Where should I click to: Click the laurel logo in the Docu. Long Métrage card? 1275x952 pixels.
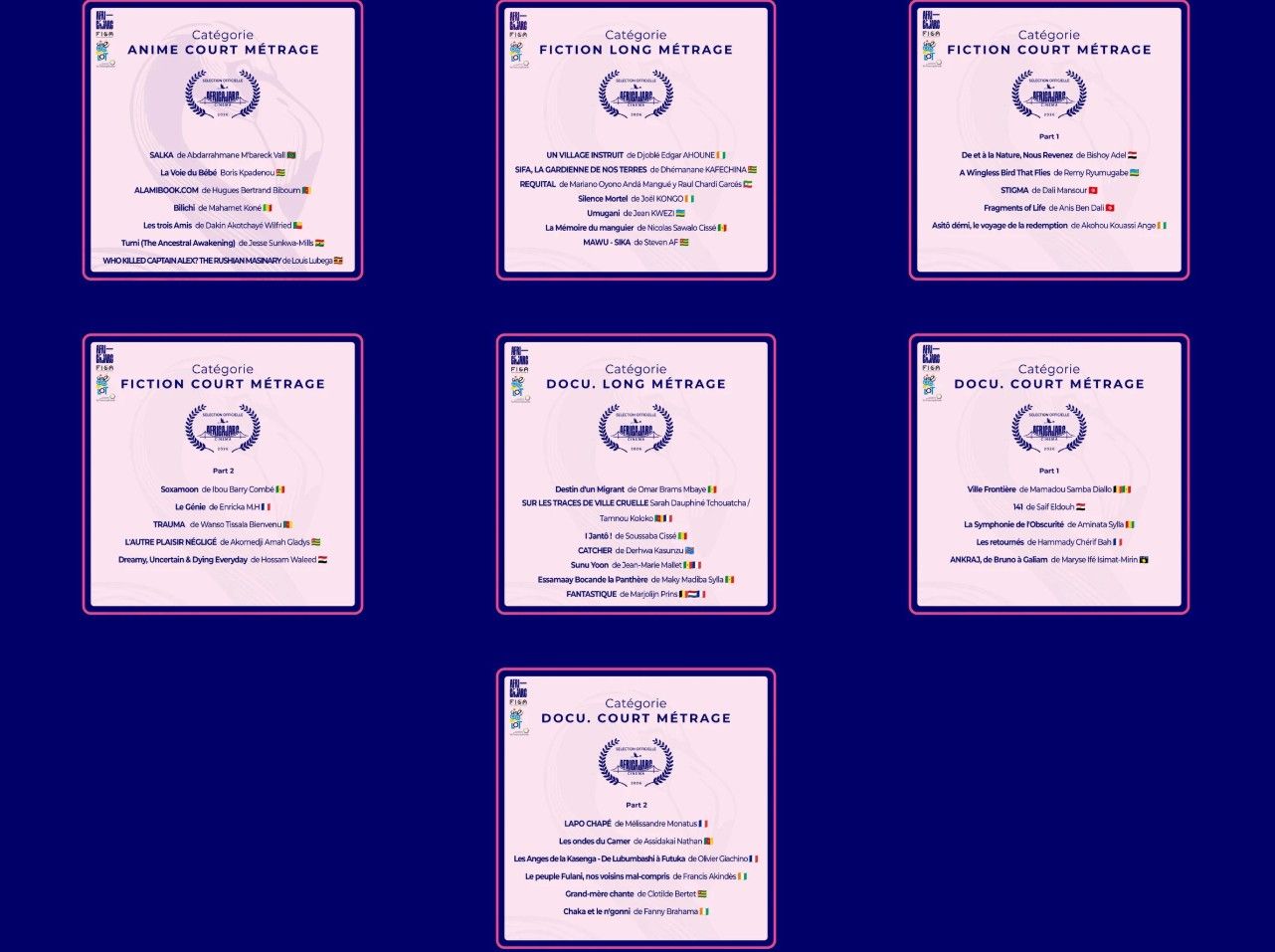636,430
